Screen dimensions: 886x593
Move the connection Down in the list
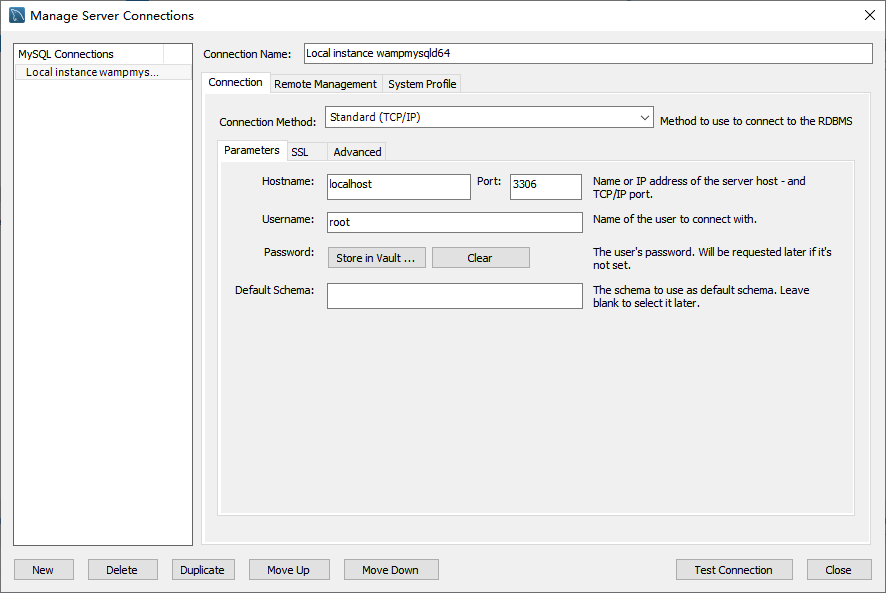(x=390, y=569)
